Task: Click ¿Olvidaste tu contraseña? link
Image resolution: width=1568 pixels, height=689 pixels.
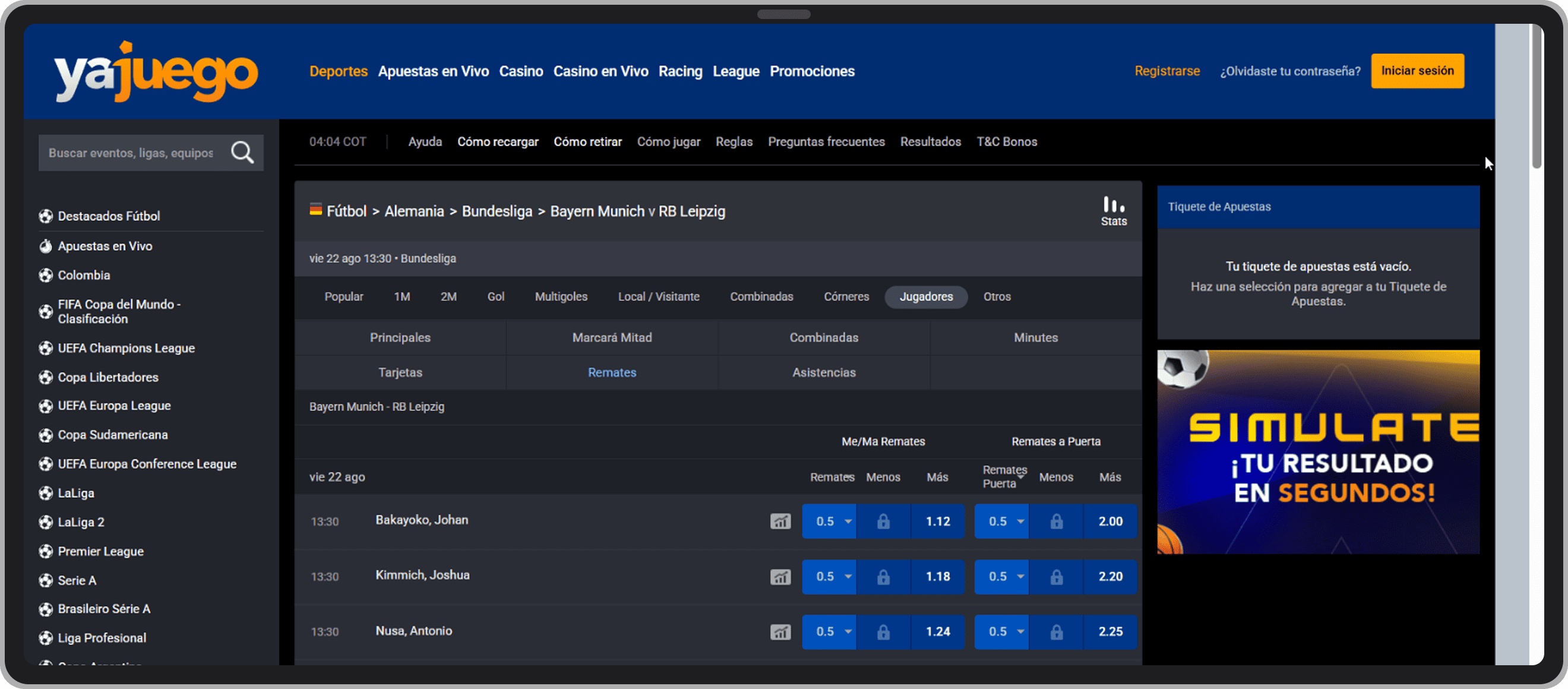Action: [x=1290, y=71]
